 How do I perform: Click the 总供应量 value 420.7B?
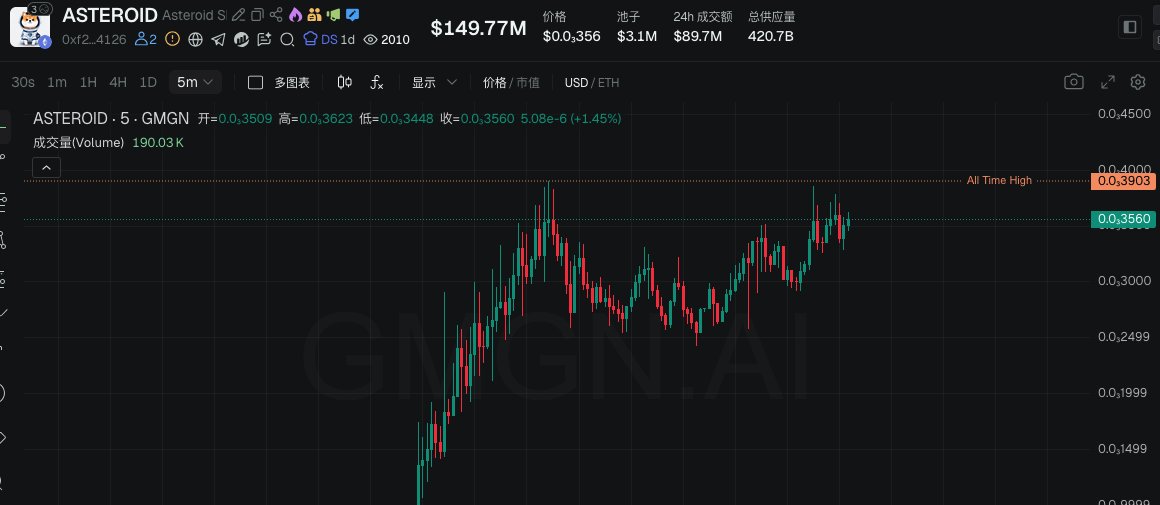[770, 35]
